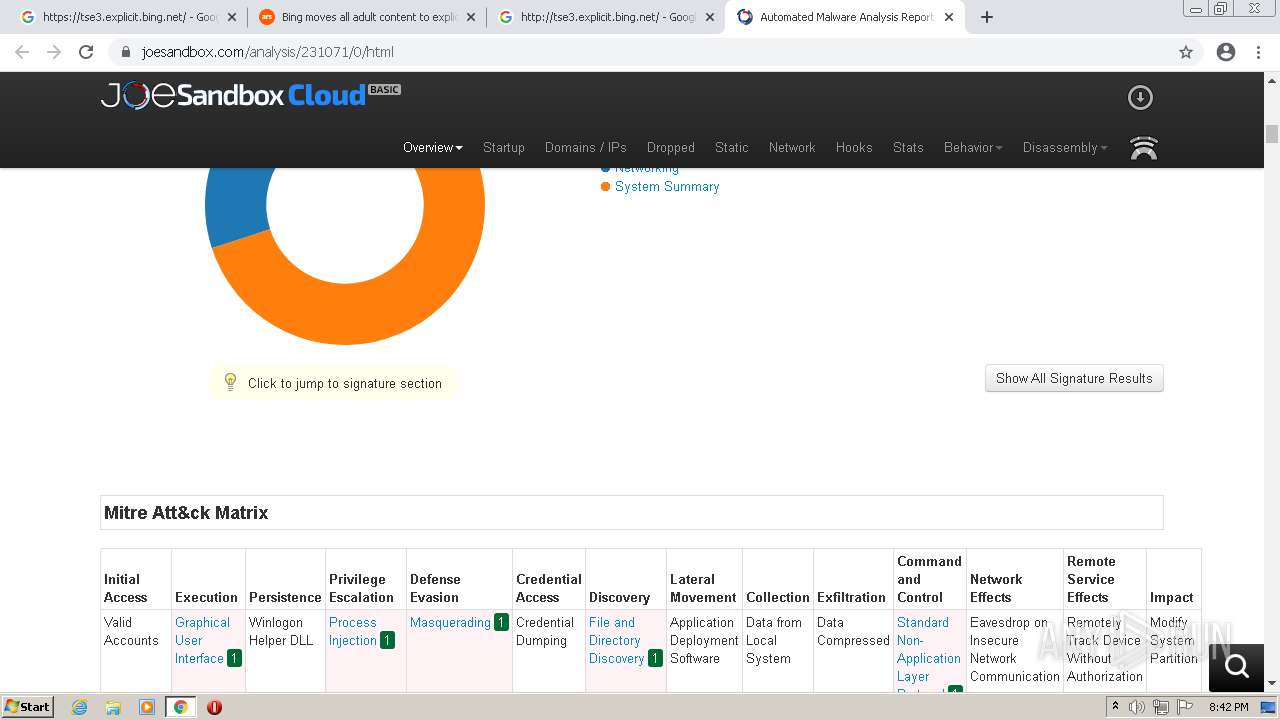This screenshot has width=1280, height=720.
Task: Click the taskbar clock showing 8:42 PM
Action: [x=1228, y=707]
